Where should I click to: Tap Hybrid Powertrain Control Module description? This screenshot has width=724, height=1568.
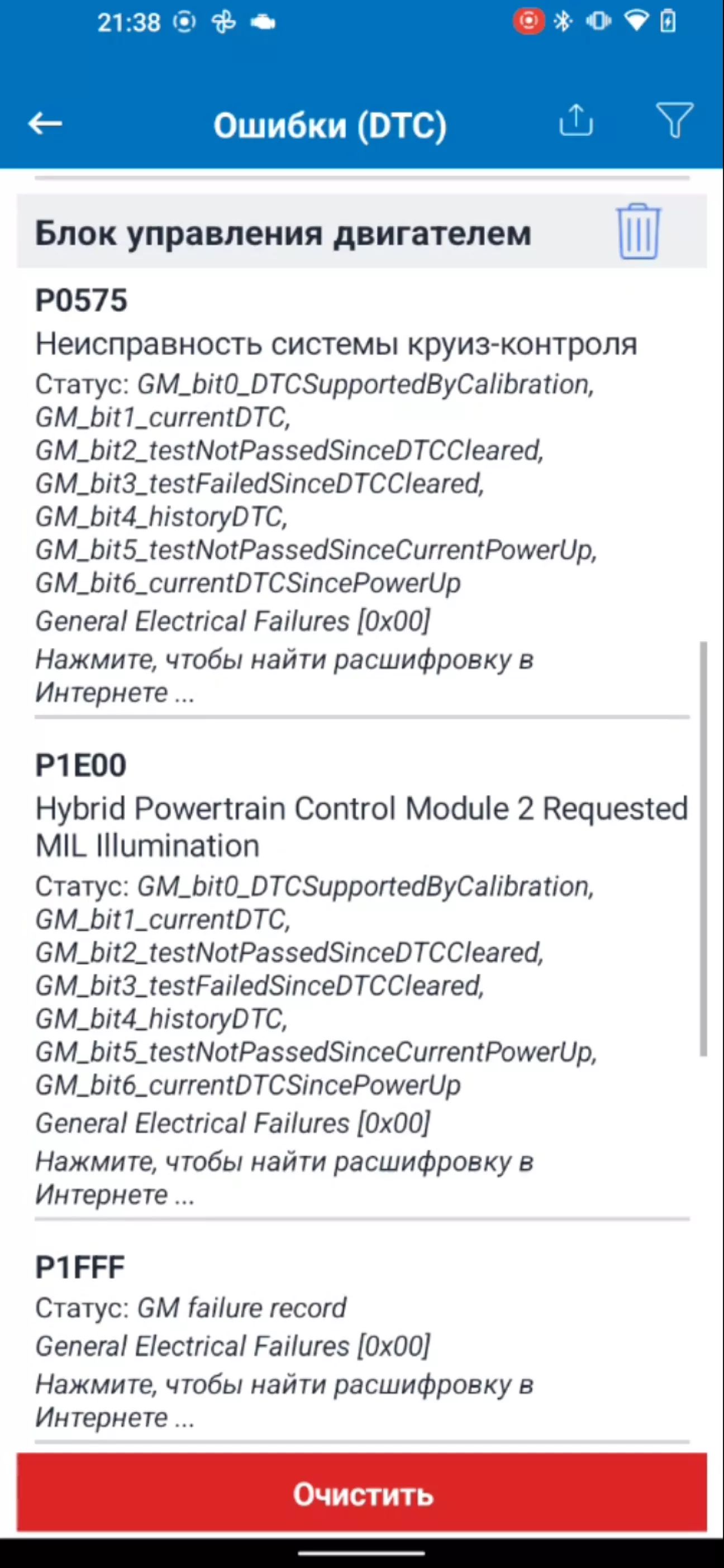[x=361, y=826]
